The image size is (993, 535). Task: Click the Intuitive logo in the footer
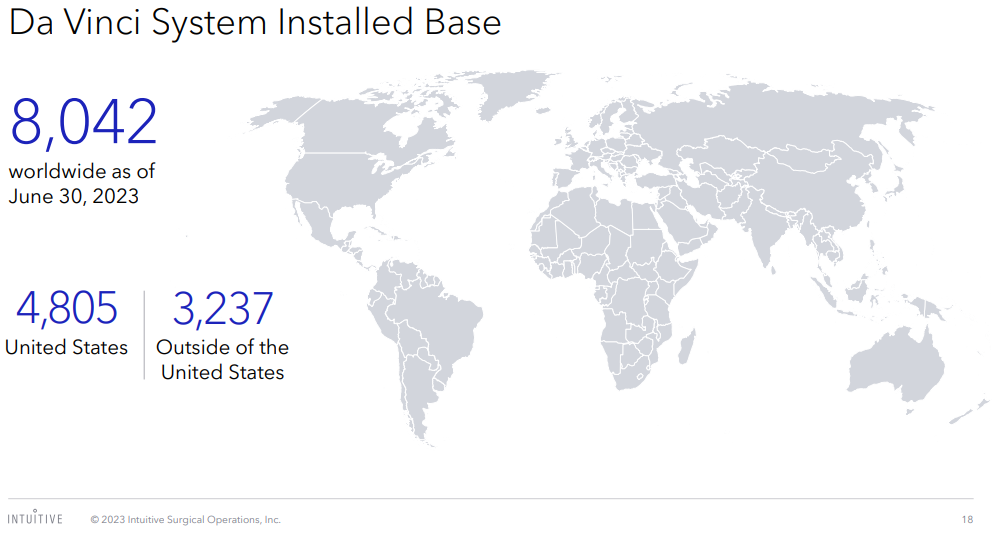[x=35, y=519]
